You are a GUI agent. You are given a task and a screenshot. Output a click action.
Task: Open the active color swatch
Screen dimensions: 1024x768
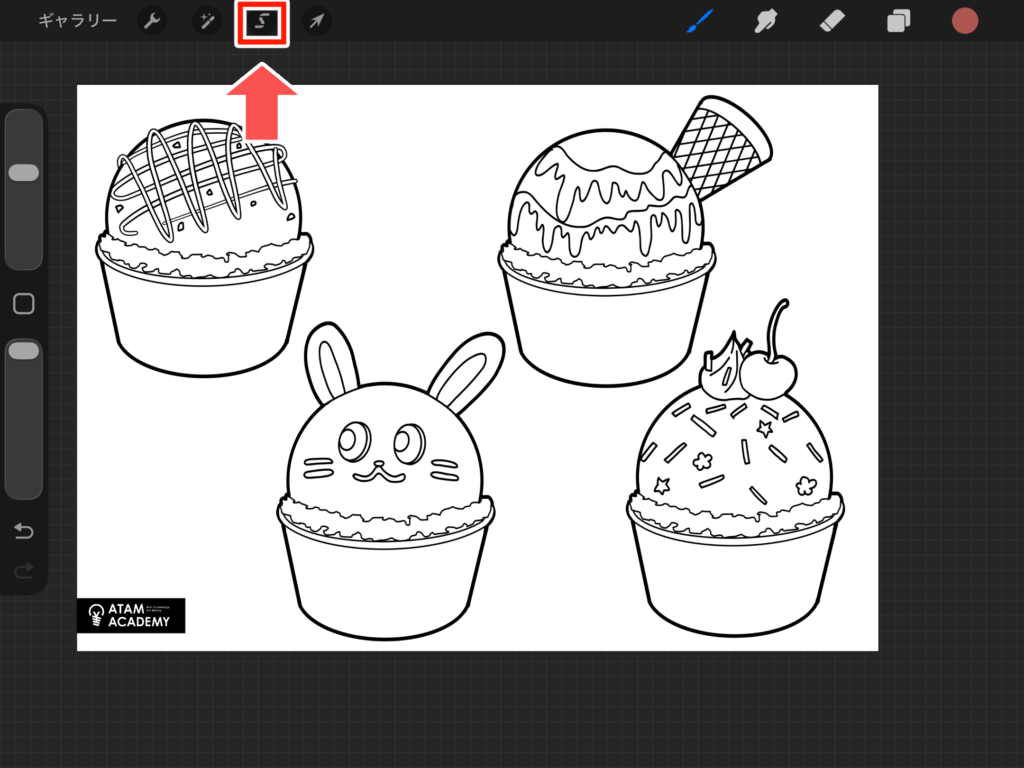point(964,21)
